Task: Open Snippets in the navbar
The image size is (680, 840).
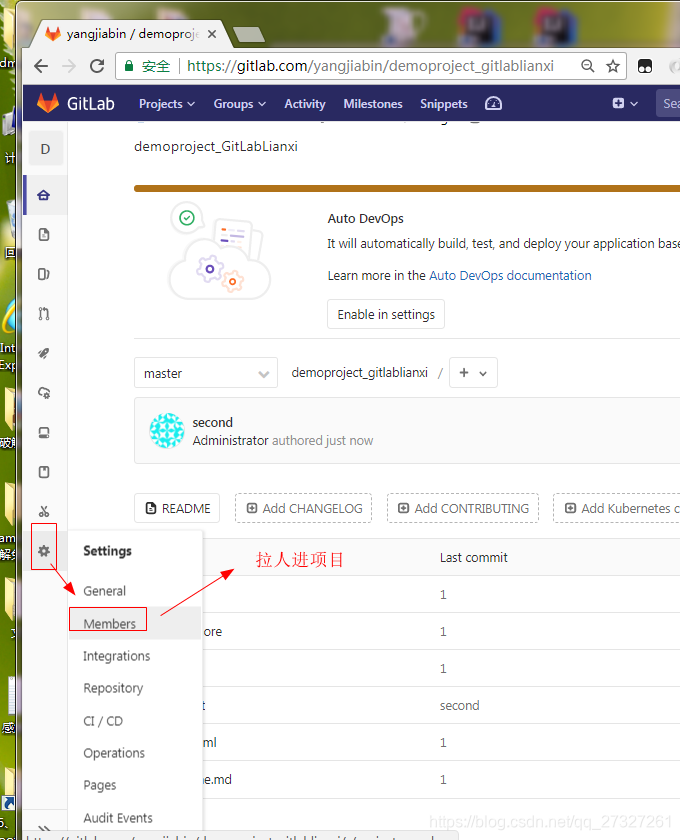Action: click(444, 104)
